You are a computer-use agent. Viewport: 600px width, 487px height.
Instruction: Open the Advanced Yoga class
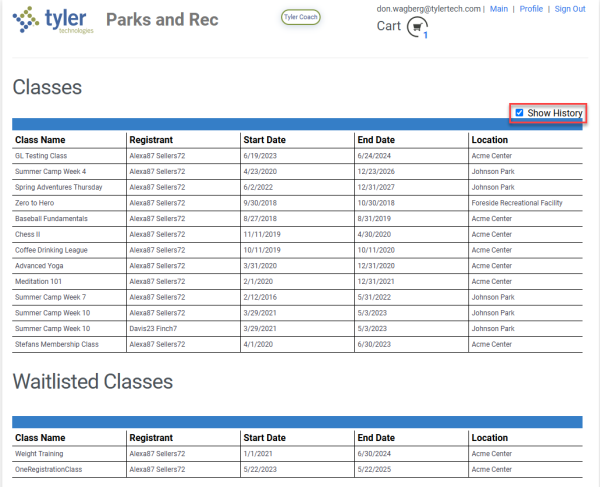pyautogui.click(x=39, y=266)
